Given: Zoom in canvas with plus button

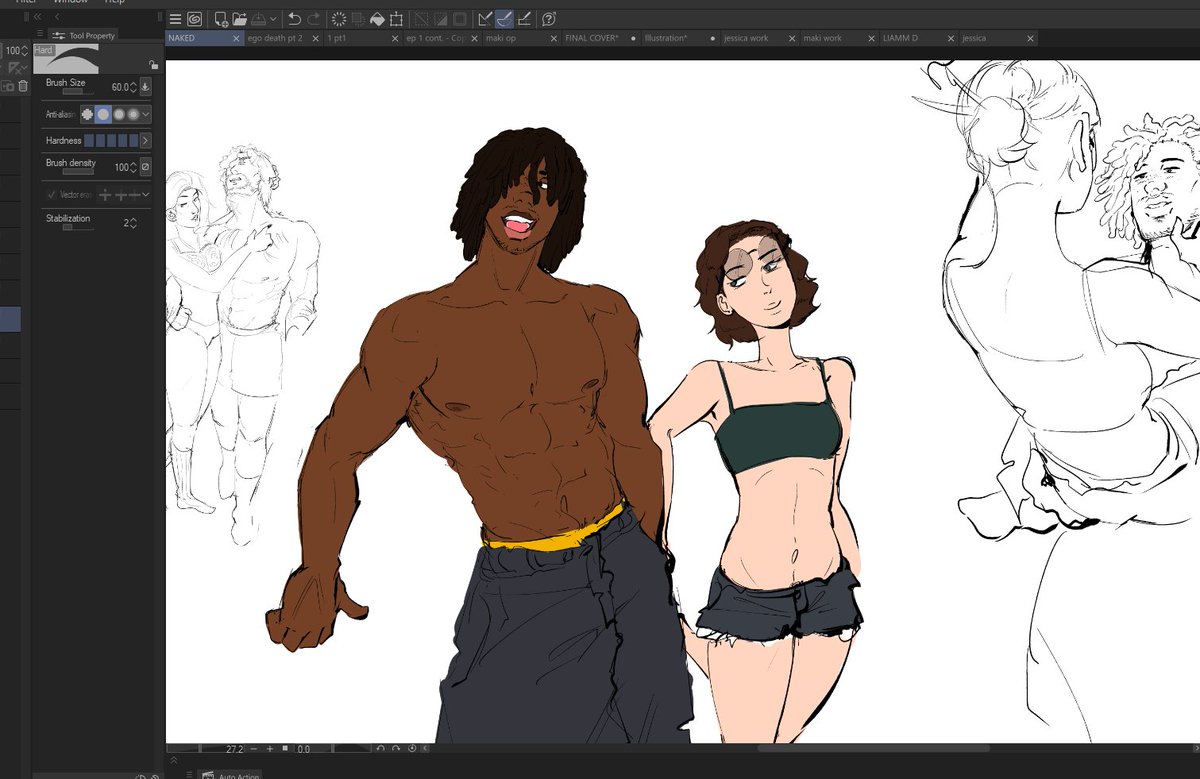Looking at the screenshot, I should click(x=269, y=748).
